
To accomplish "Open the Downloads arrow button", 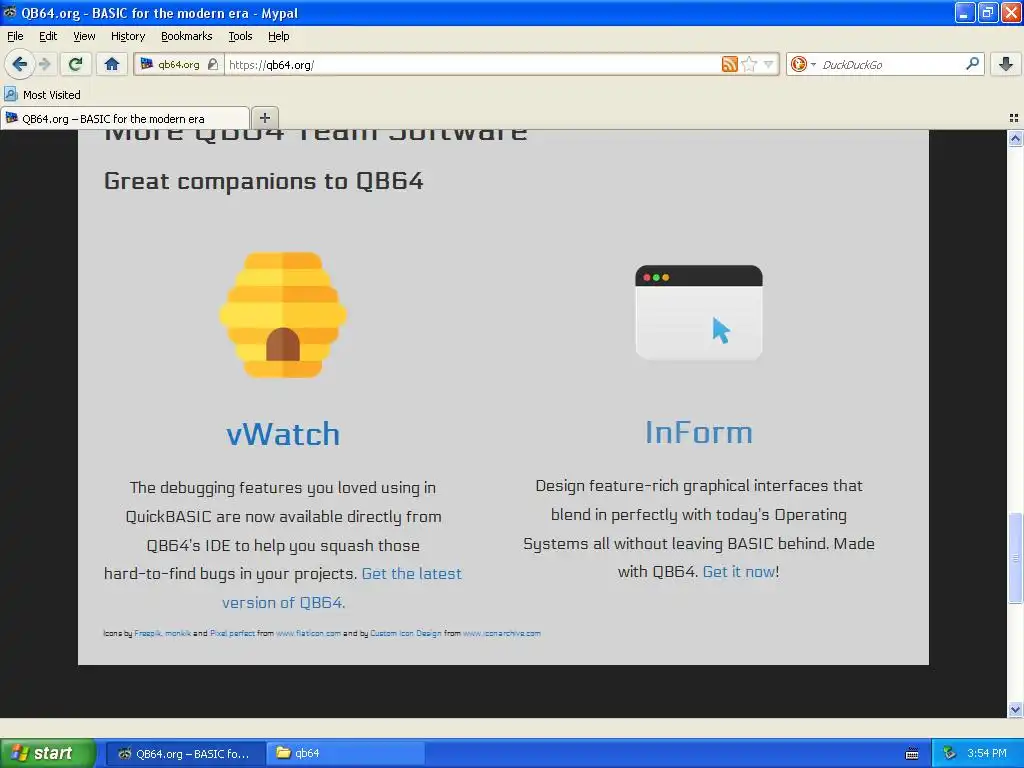I will (x=1006, y=64).
